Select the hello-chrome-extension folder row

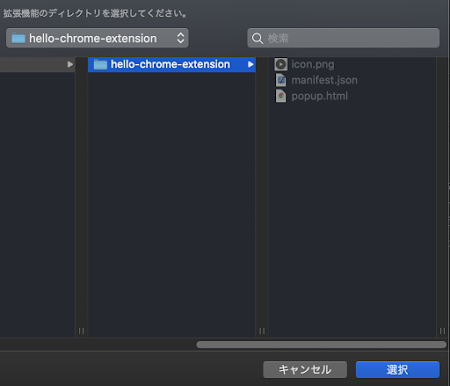[172, 64]
